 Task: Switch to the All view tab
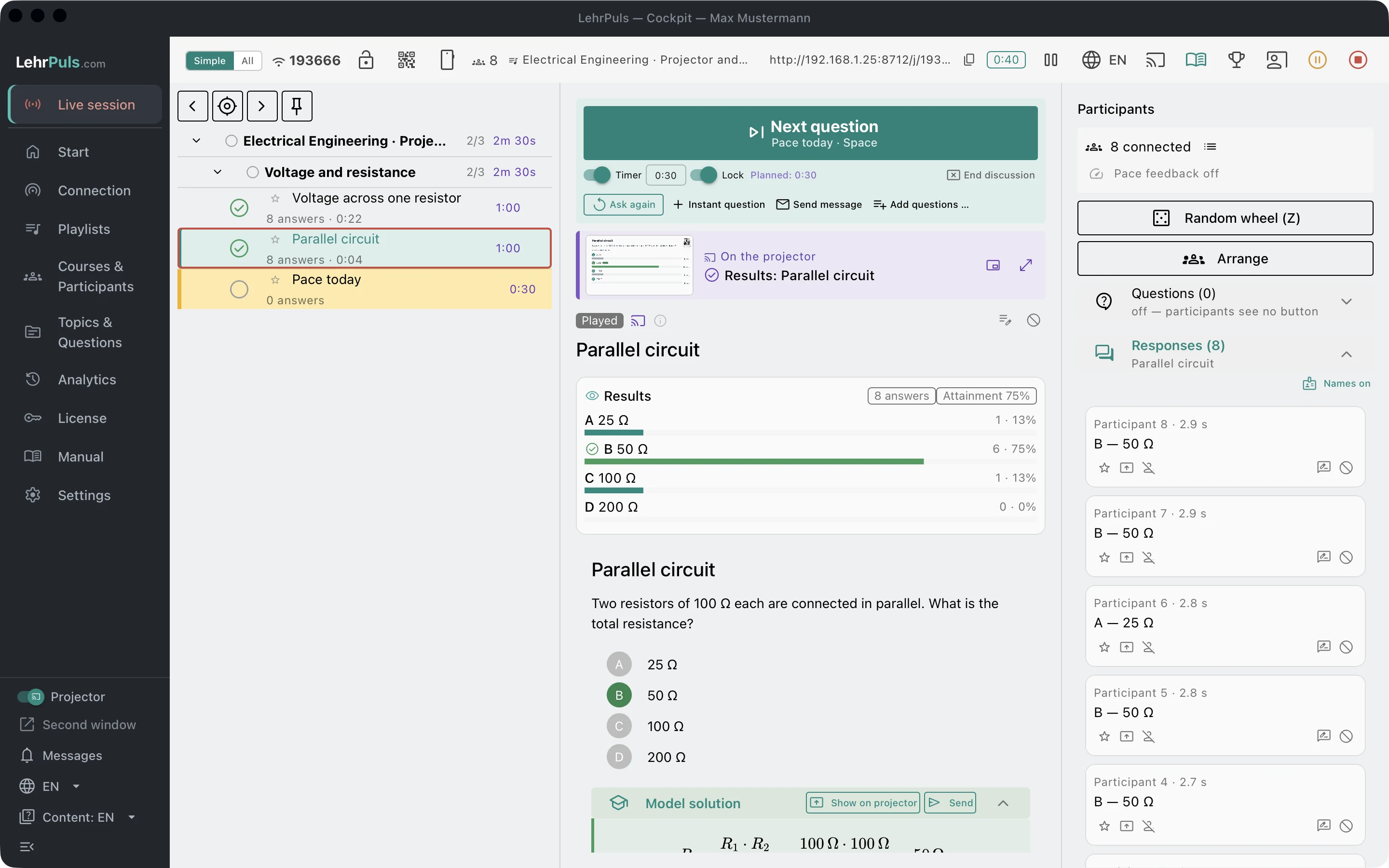(x=247, y=61)
